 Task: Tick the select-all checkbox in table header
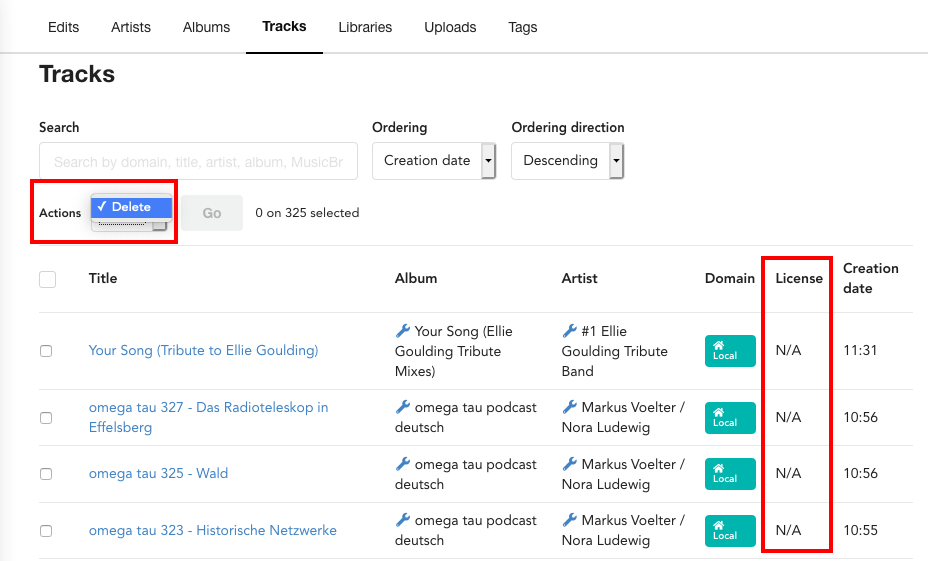tap(47, 279)
